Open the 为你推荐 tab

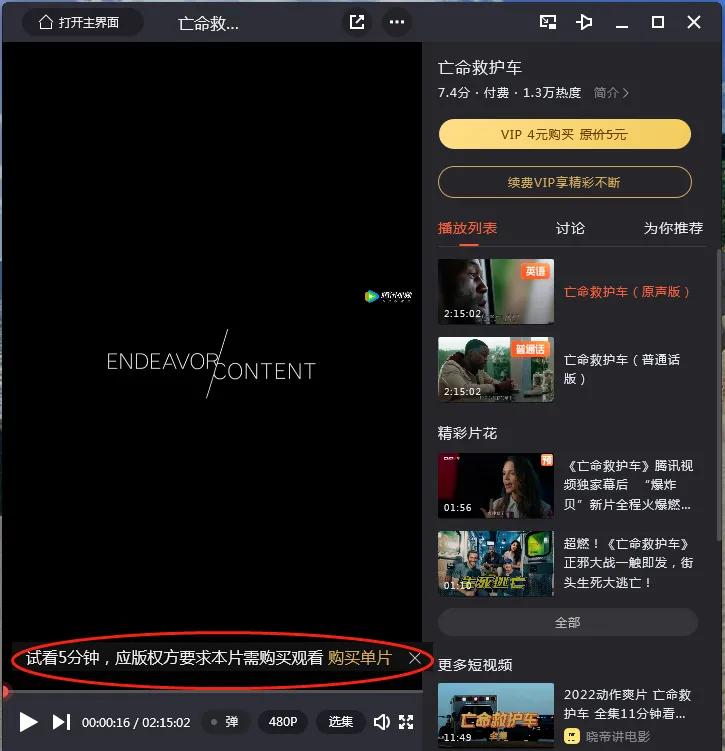pyautogui.click(x=673, y=228)
